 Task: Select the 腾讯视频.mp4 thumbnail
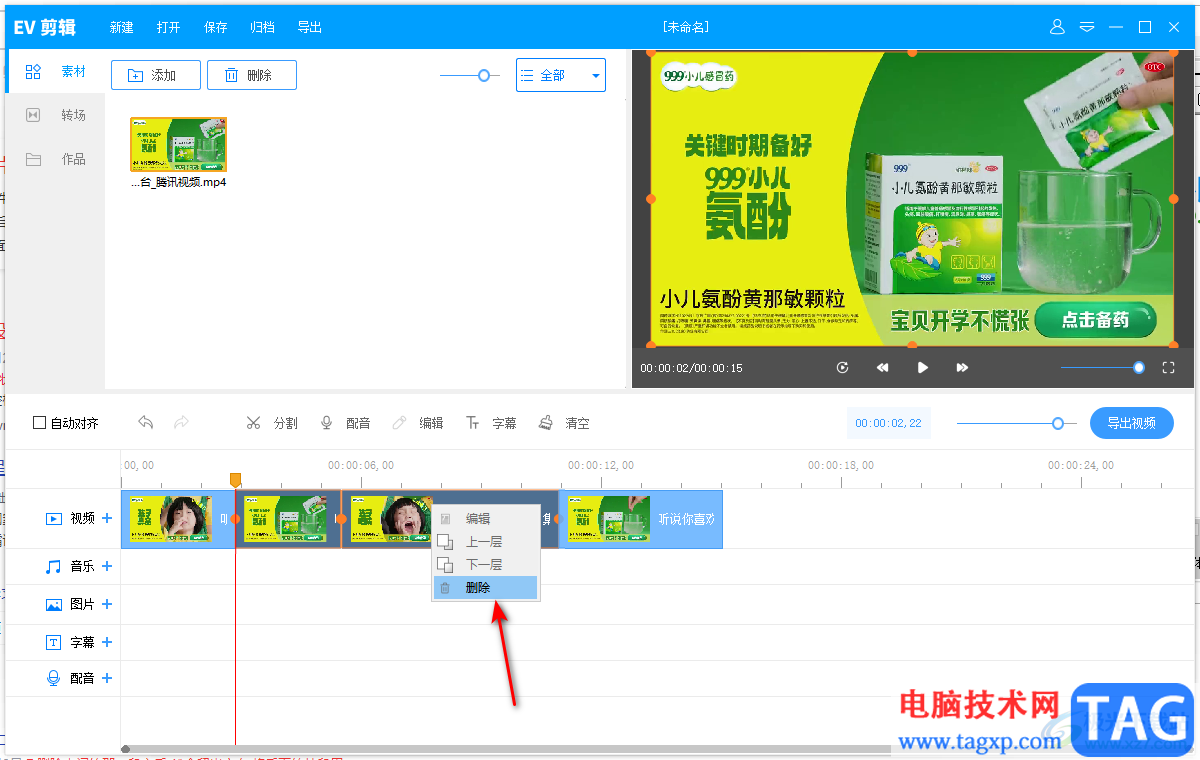point(179,144)
